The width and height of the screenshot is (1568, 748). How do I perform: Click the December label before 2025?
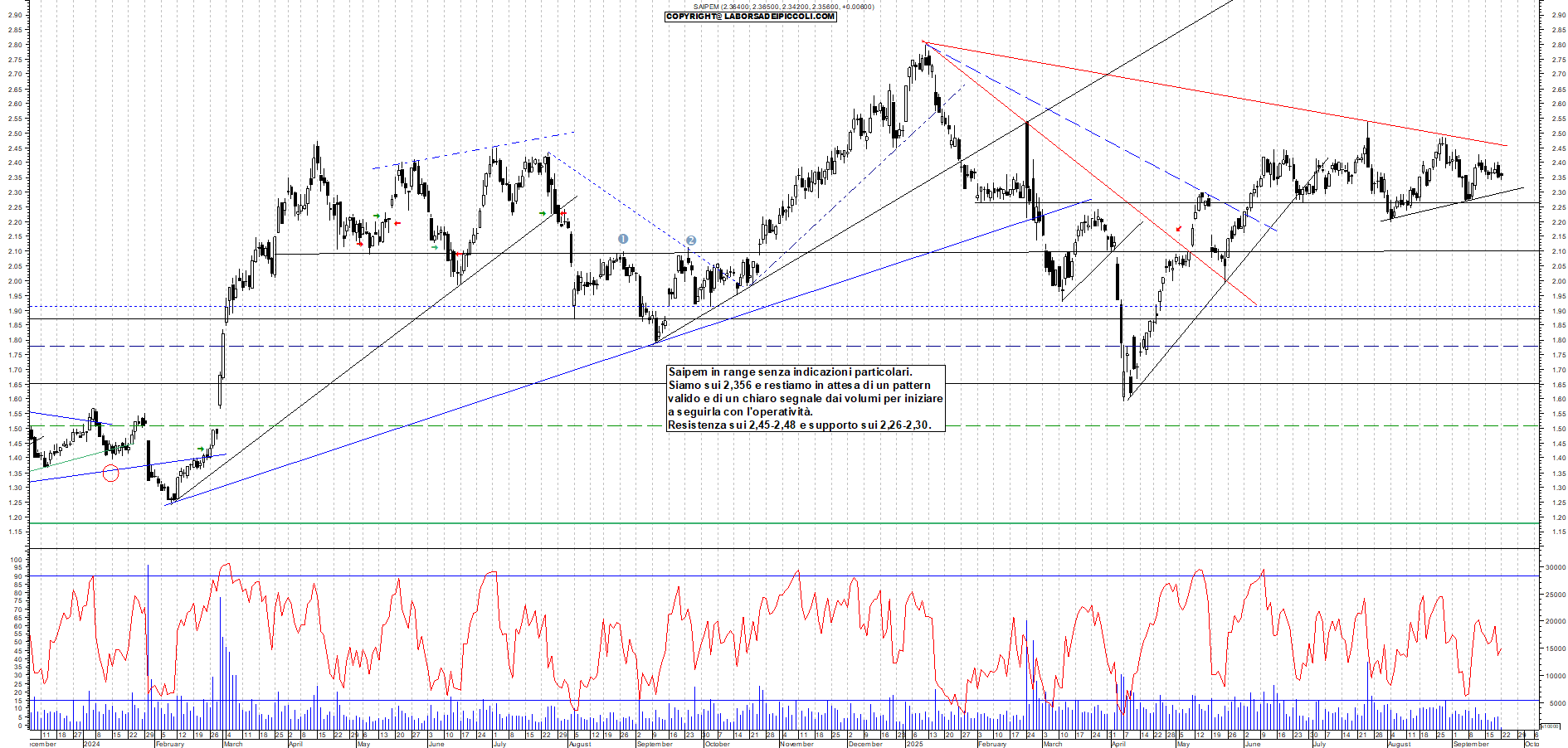click(865, 744)
